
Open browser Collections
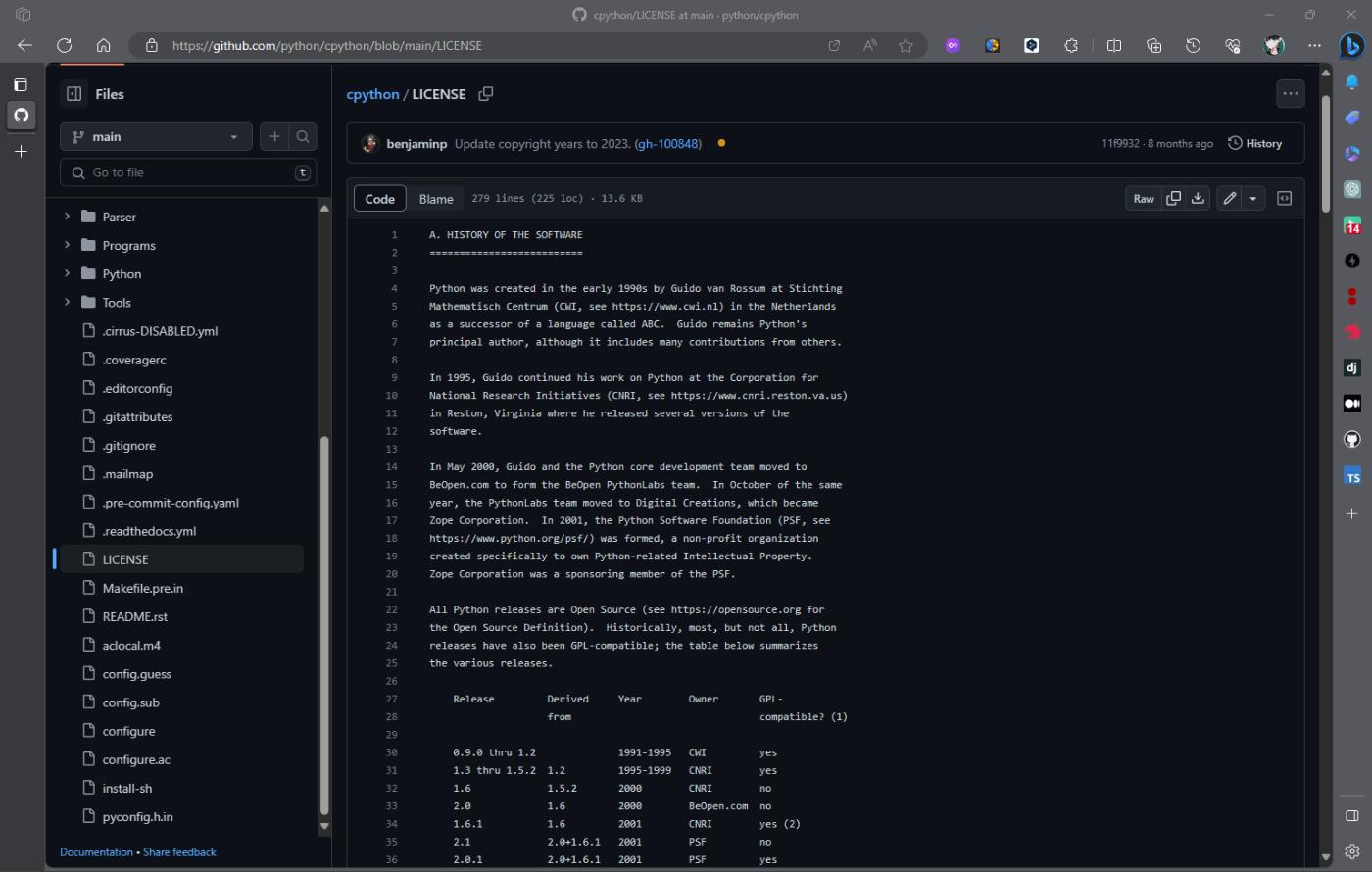click(1153, 45)
